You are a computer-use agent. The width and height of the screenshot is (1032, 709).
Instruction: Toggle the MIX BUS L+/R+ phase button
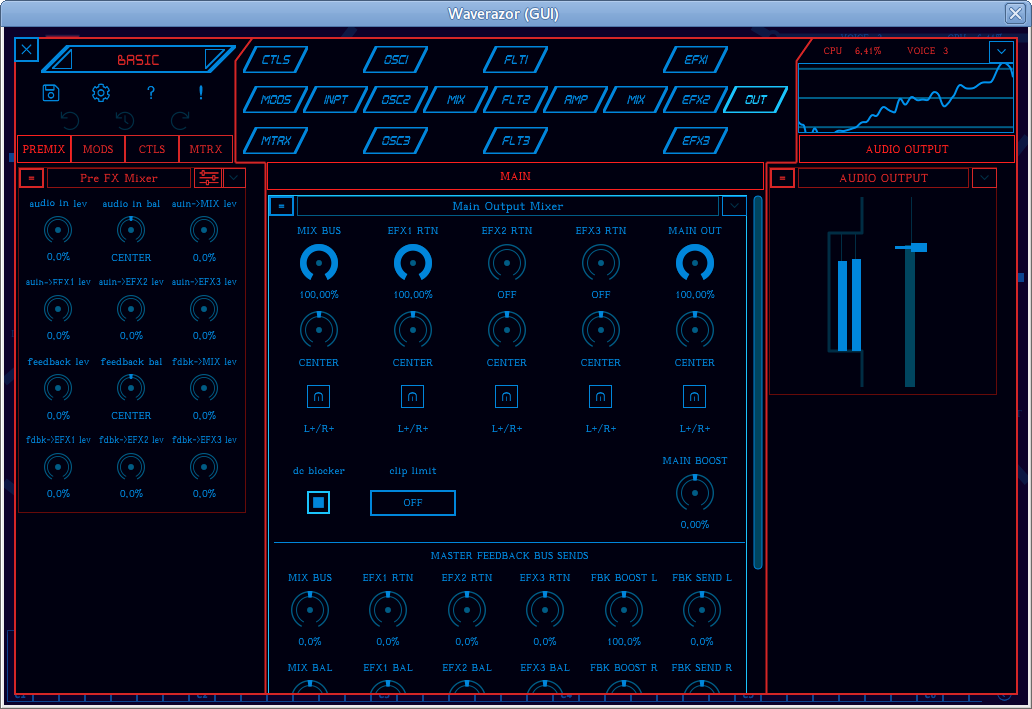click(319, 397)
